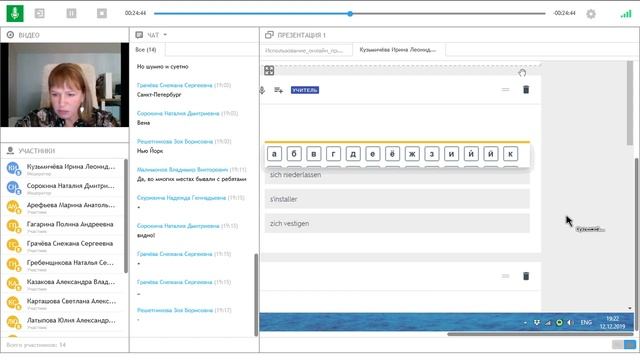Click the letter г key

pos(333,154)
